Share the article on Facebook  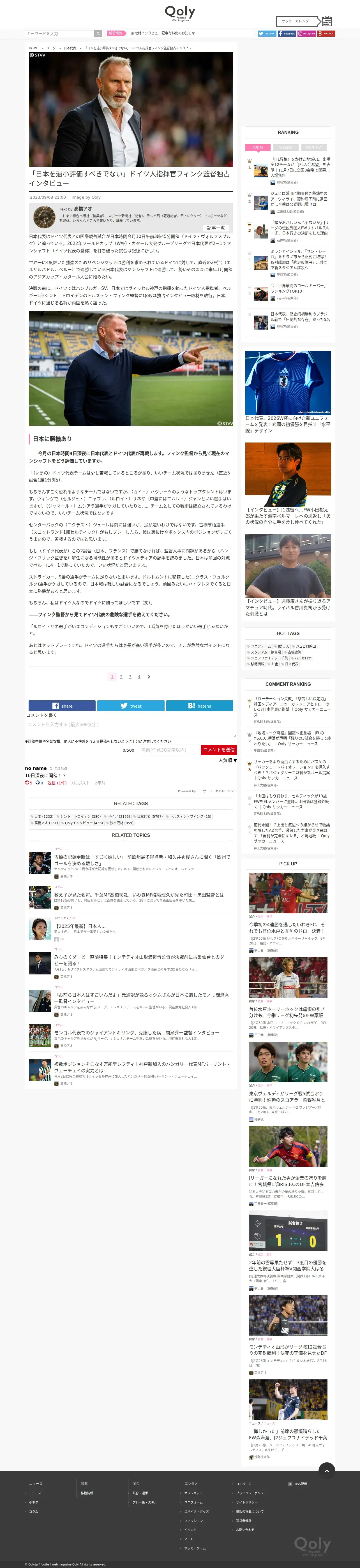pos(62,705)
